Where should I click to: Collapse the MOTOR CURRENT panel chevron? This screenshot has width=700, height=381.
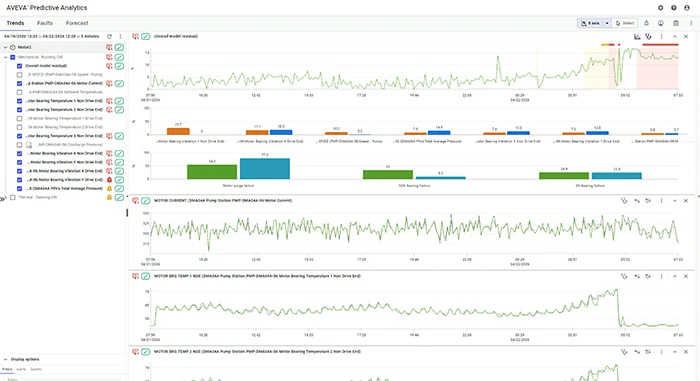pyautogui.click(x=675, y=201)
